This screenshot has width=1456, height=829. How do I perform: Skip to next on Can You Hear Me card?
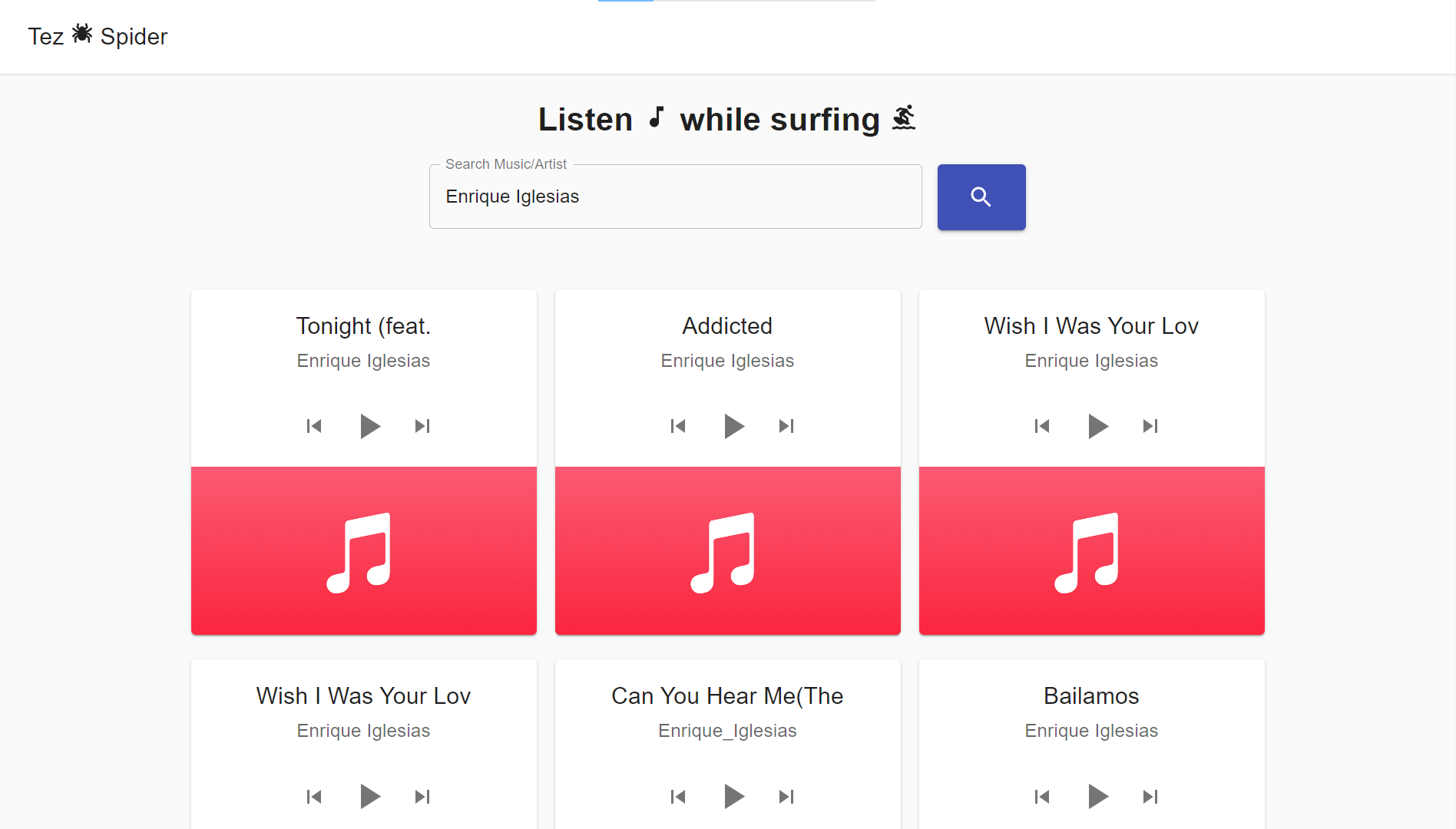[786, 796]
